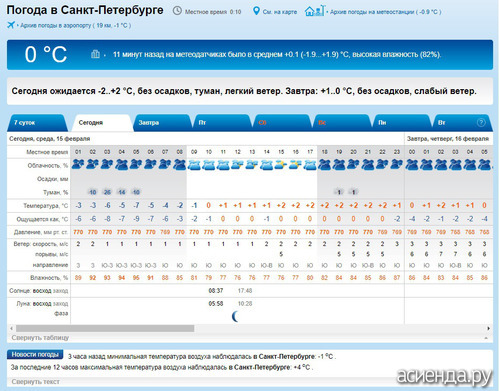The image size is (499, 391).
Task: Collapse news text via Свернуть текст
Action: (35, 381)
